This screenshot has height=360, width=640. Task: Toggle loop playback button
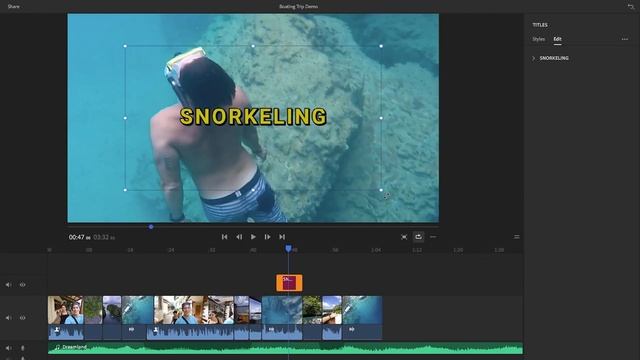point(418,237)
